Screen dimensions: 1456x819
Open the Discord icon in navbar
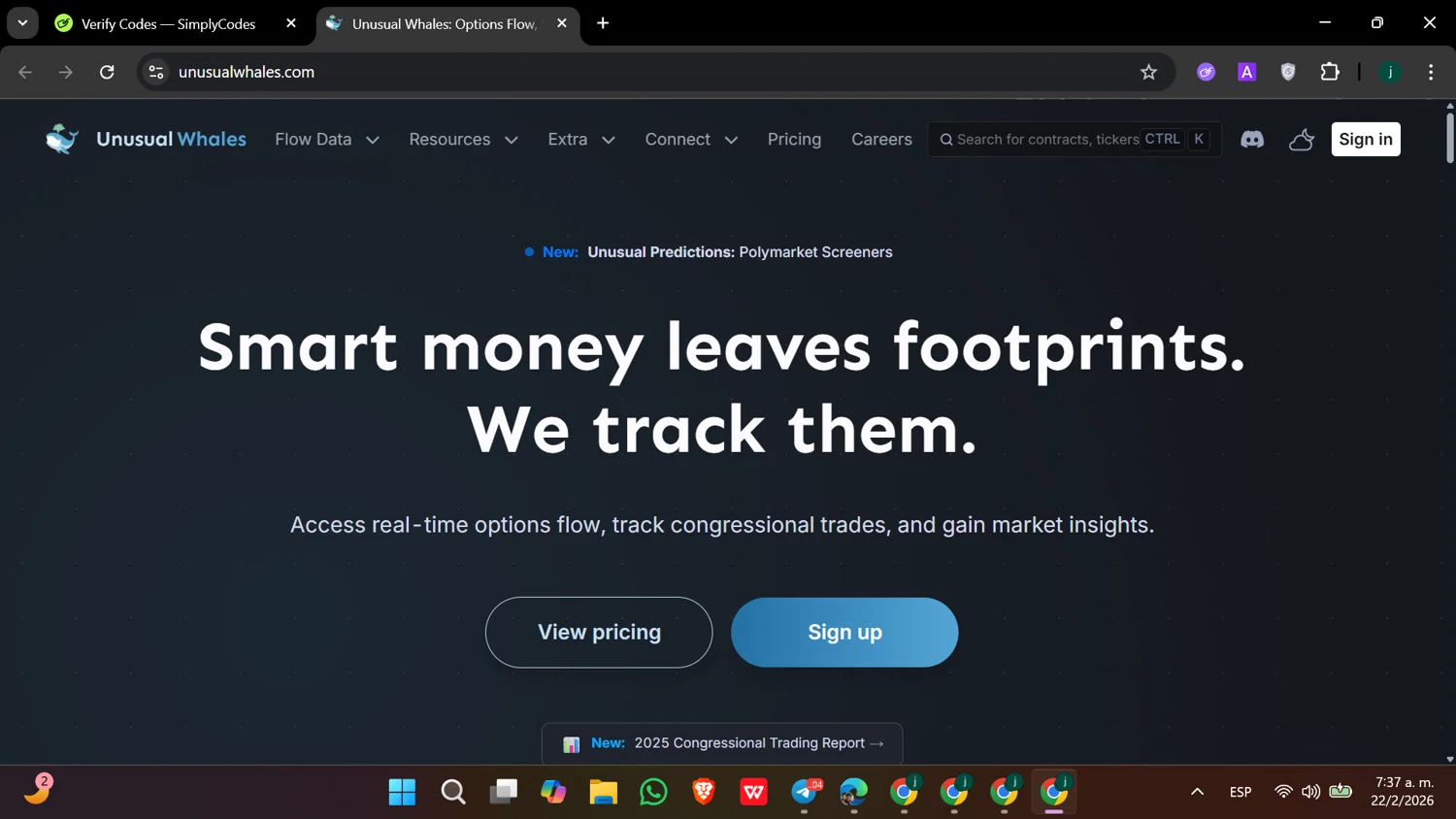1252,140
